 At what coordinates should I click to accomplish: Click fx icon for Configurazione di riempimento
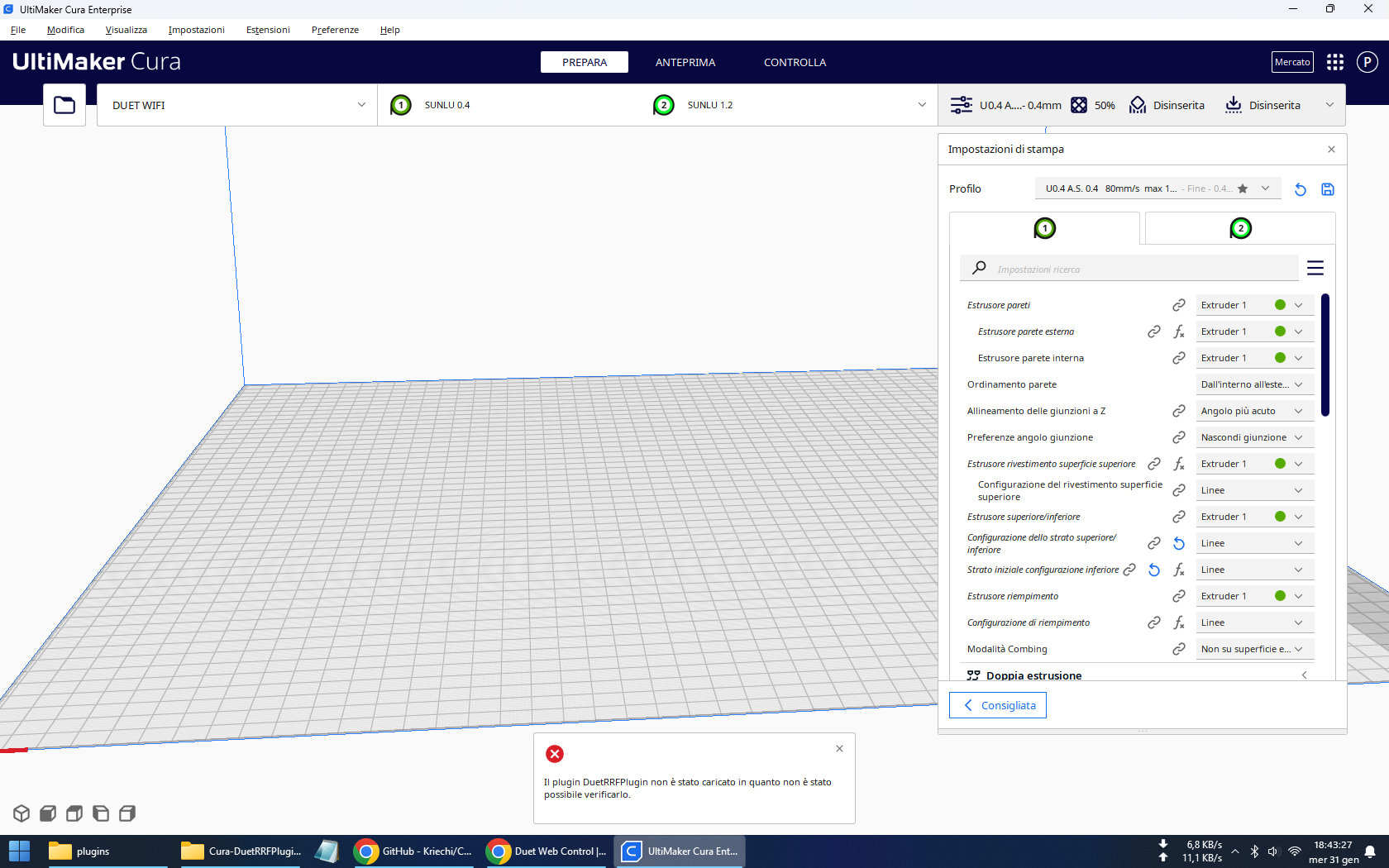(x=1179, y=622)
